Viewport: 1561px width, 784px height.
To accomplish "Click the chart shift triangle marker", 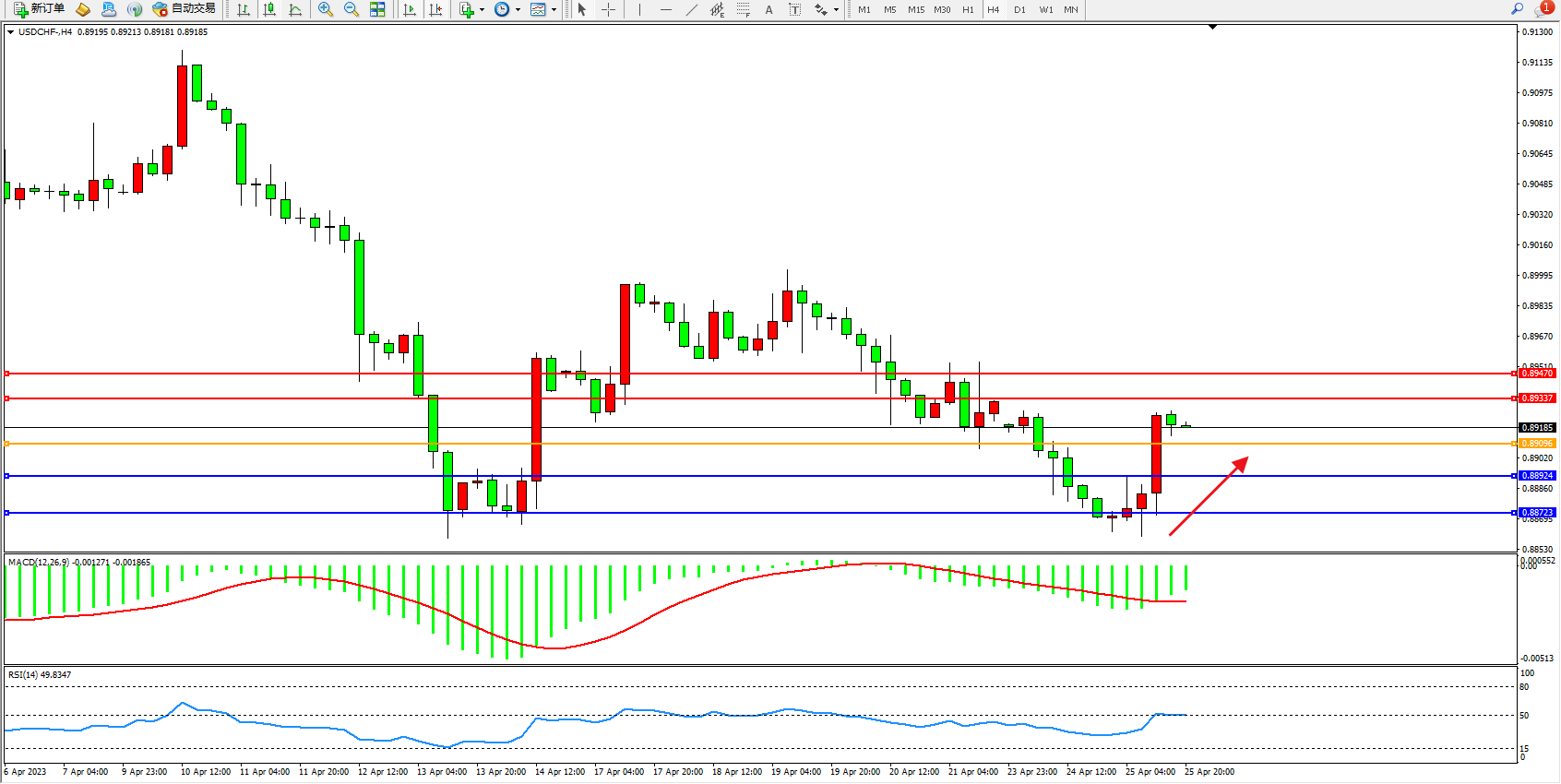I will pos(1212,28).
